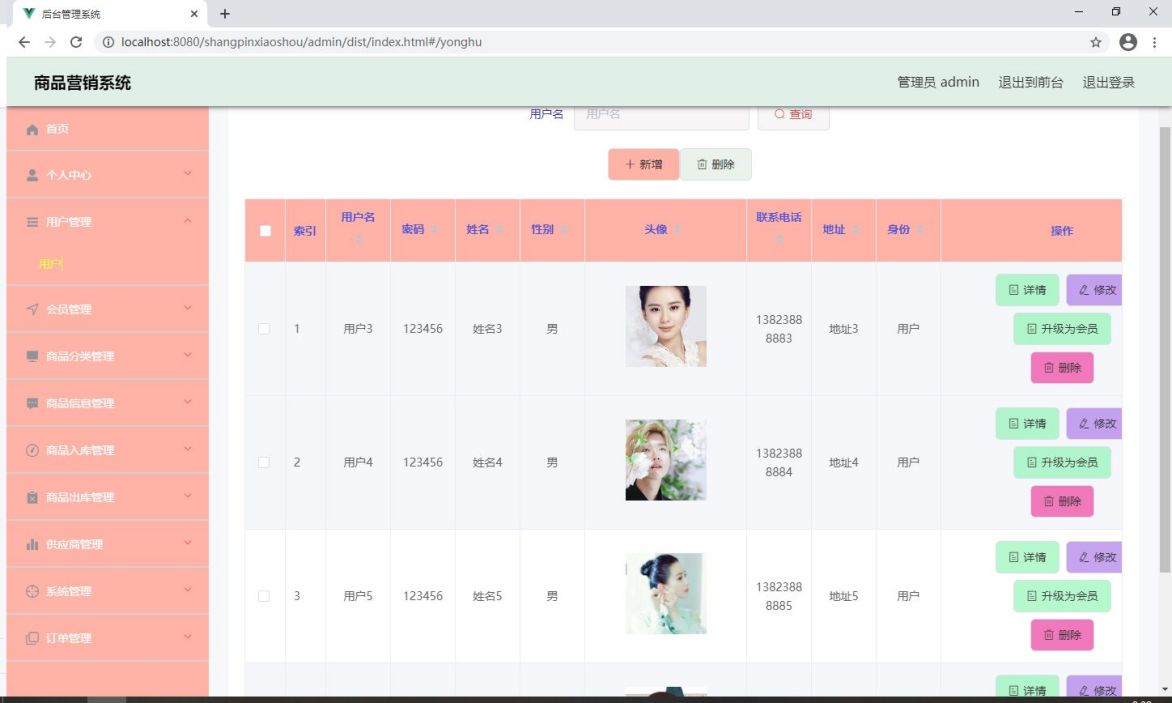Click the 姓名5 name cell
Screen dimensions: 1172x703
coord(487,596)
